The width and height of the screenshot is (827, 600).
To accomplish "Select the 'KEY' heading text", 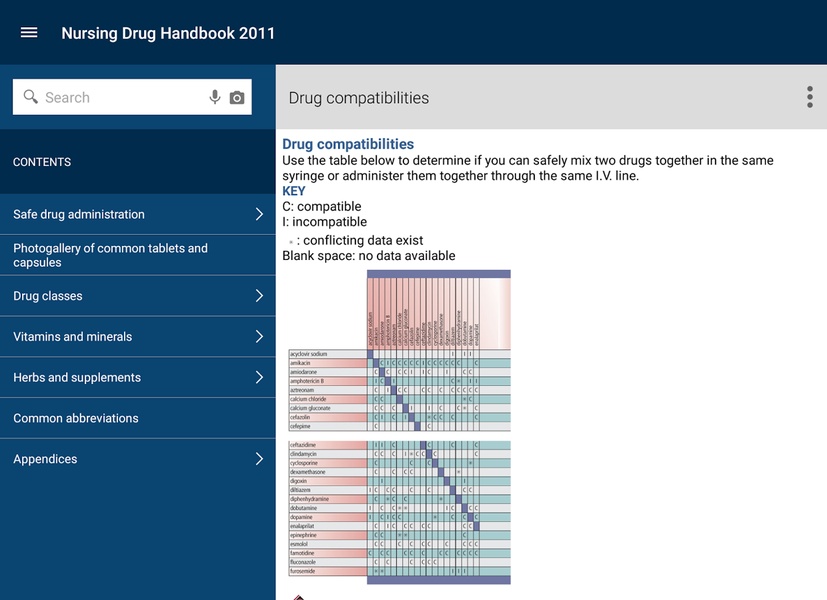I will click(x=294, y=191).
